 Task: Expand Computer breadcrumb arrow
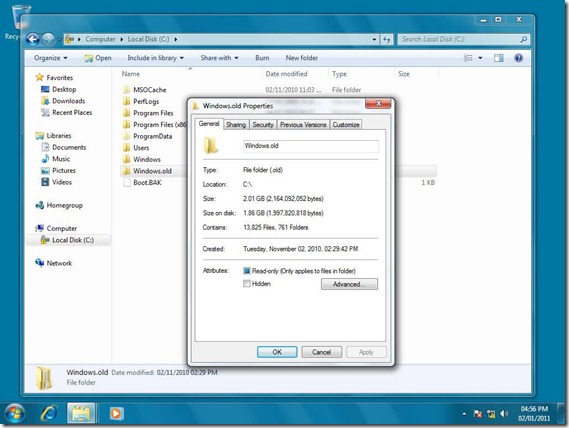[x=122, y=39]
